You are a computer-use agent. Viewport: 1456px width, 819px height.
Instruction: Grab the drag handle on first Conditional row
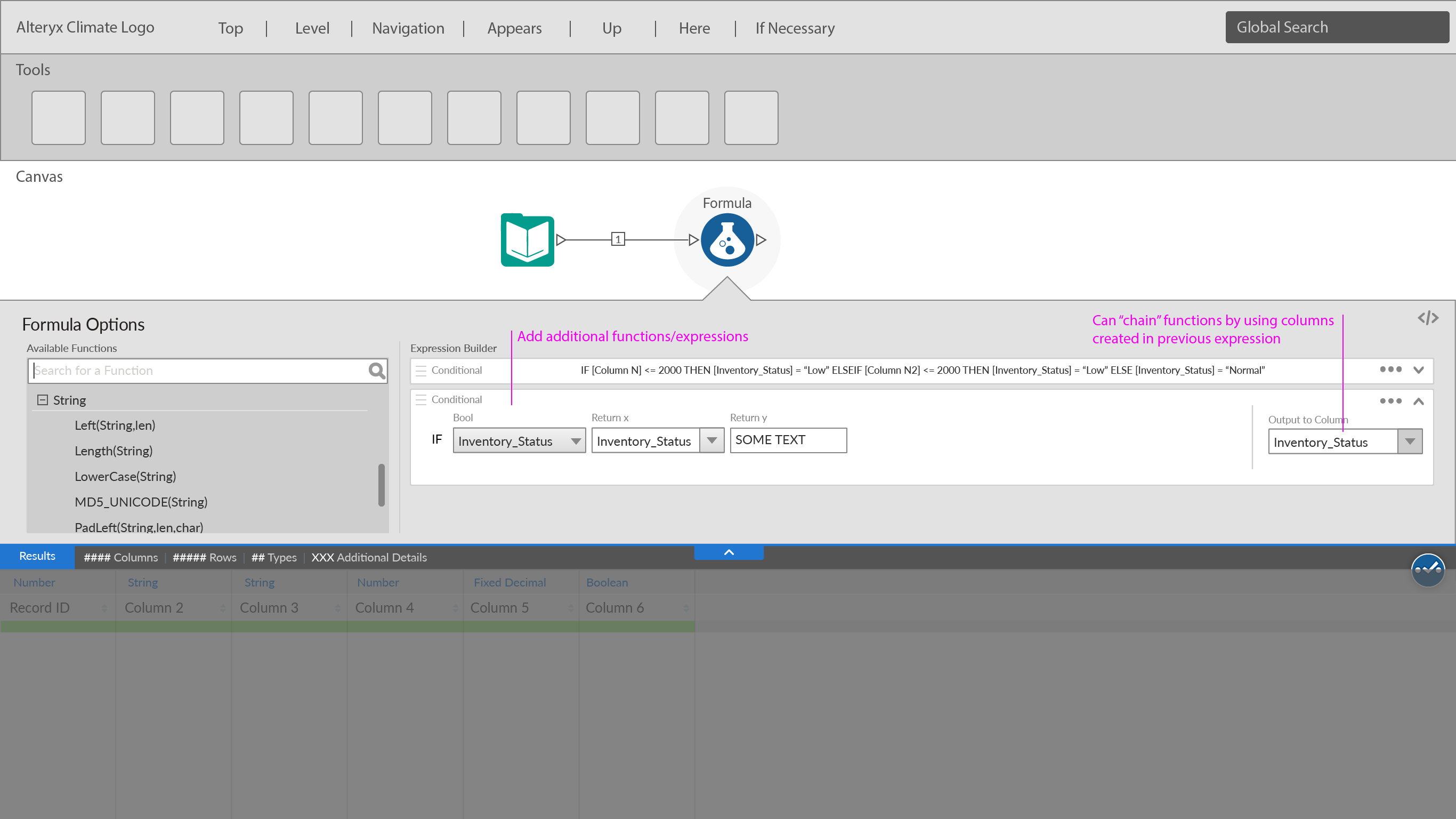[420, 371]
